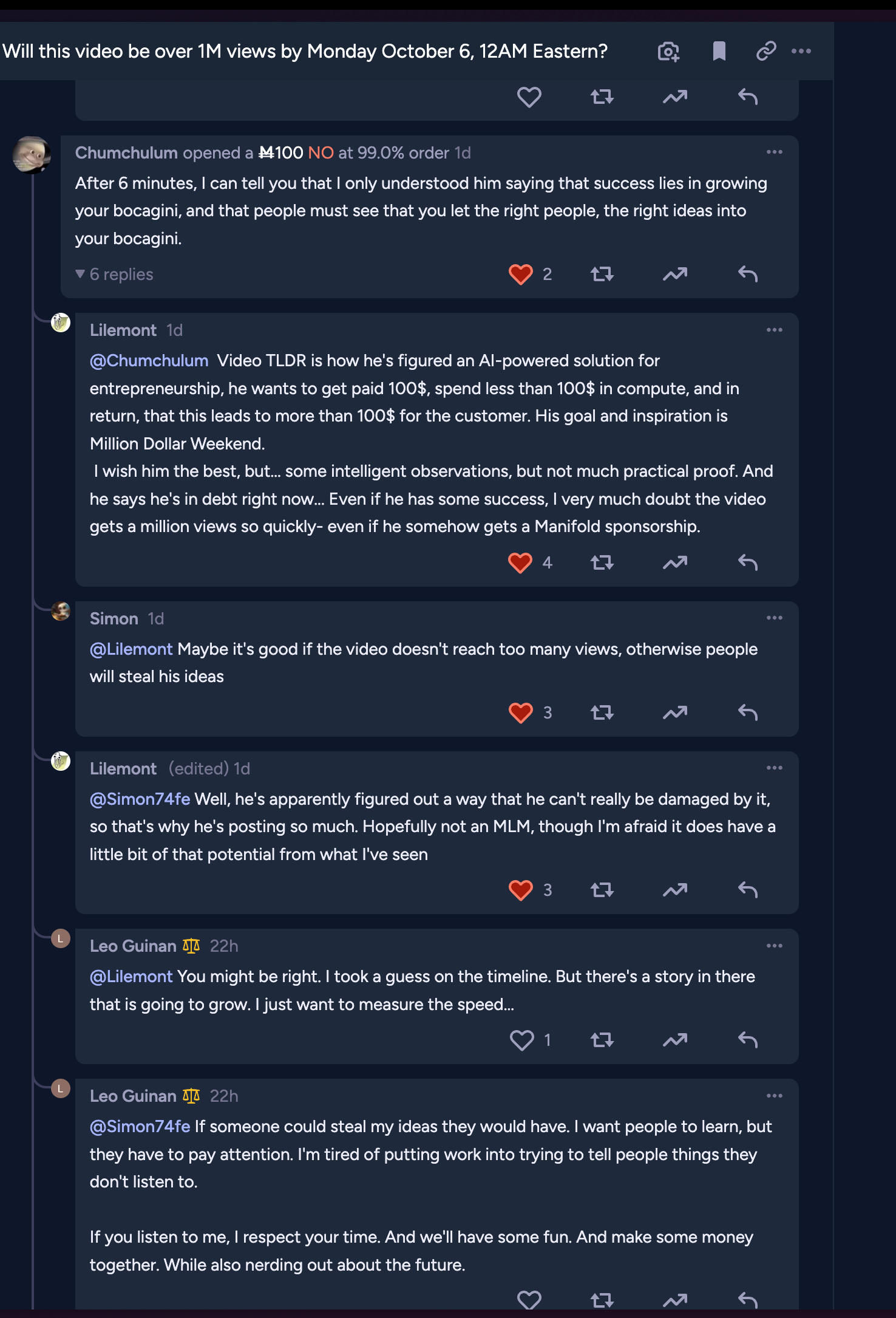The height and width of the screenshot is (1318, 896).
Task: Repost Lilemont's edited MLM comment
Action: (x=602, y=890)
